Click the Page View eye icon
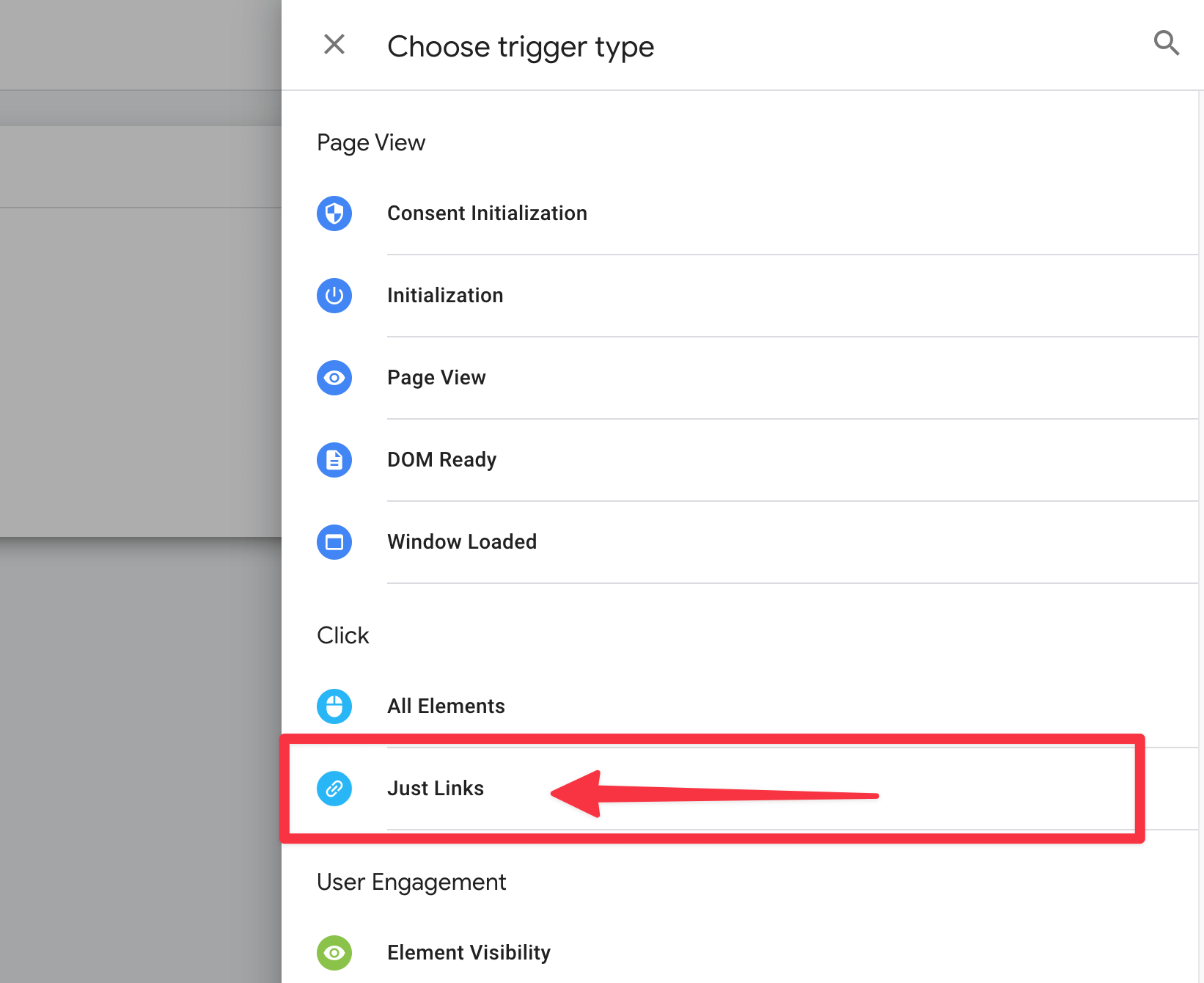This screenshot has width=1204, height=983. pyautogui.click(x=334, y=378)
